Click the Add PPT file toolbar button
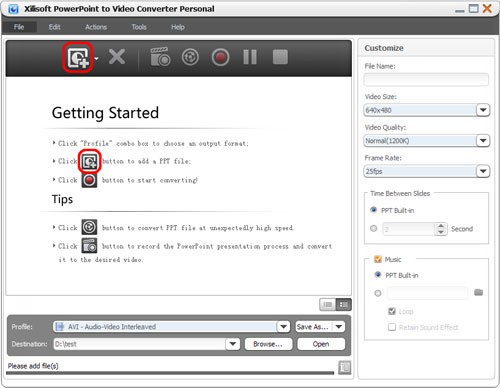This screenshot has height=388, width=500. [78, 57]
